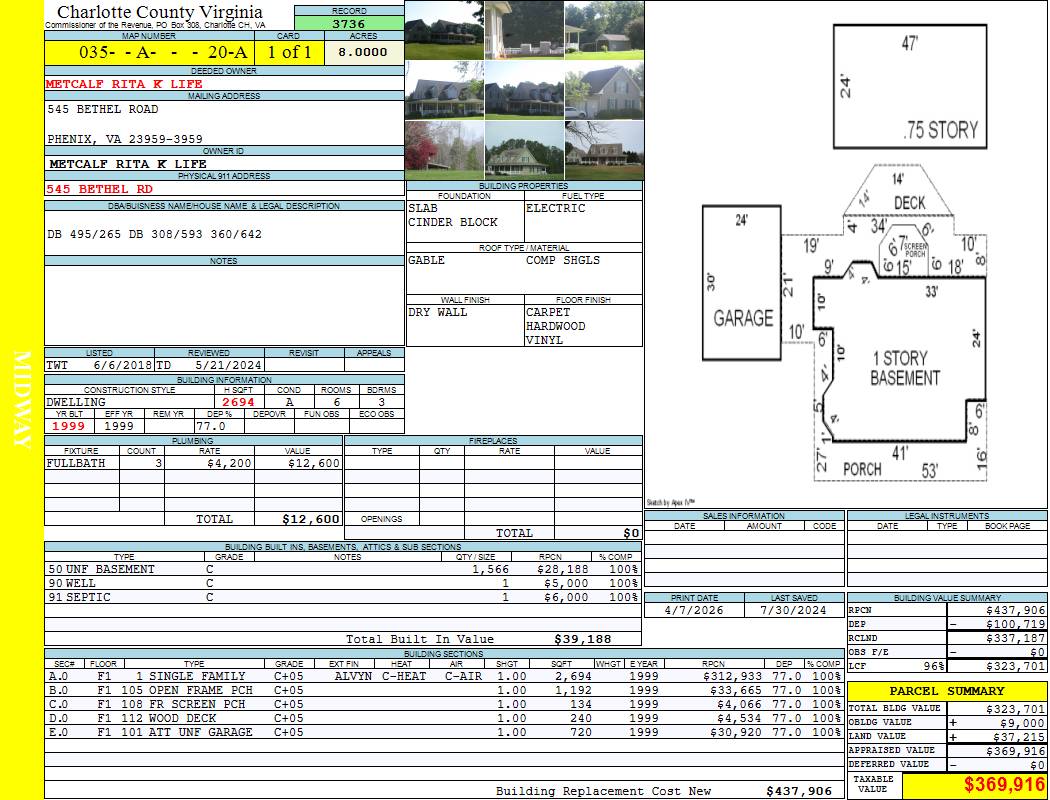
Task: Click the green record number 3736 field
Action: click(349, 24)
